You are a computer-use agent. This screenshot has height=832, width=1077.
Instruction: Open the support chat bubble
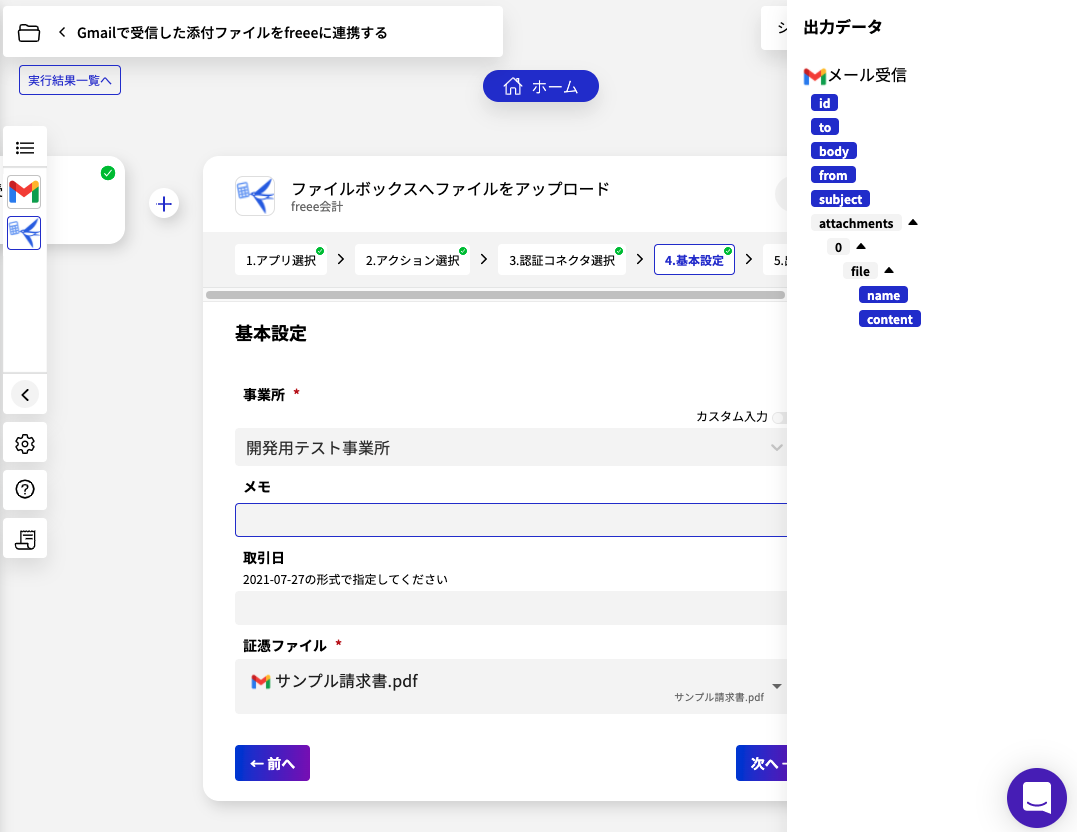click(x=1037, y=798)
